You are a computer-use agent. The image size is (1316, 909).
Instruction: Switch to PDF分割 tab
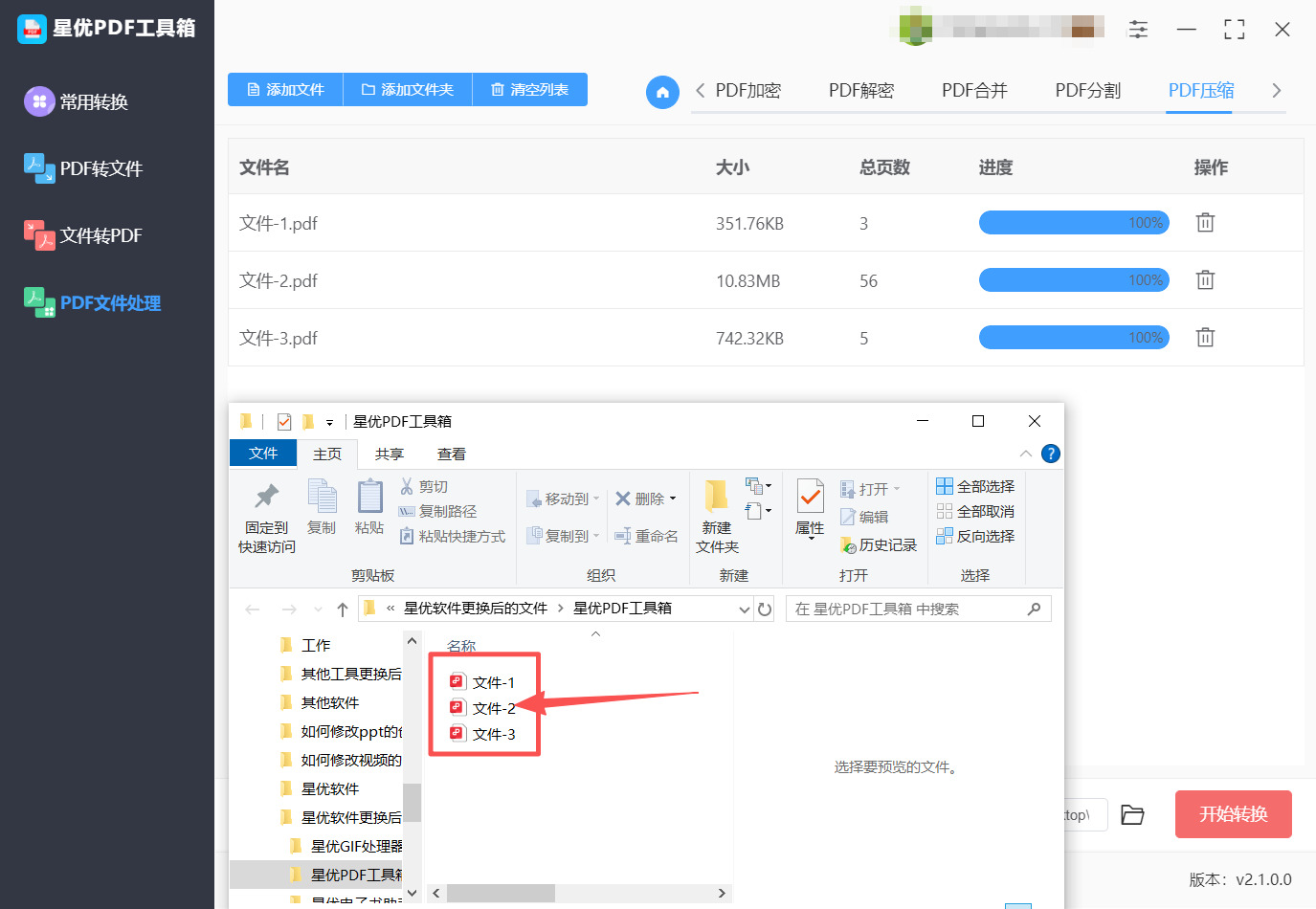[x=1088, y=91]
